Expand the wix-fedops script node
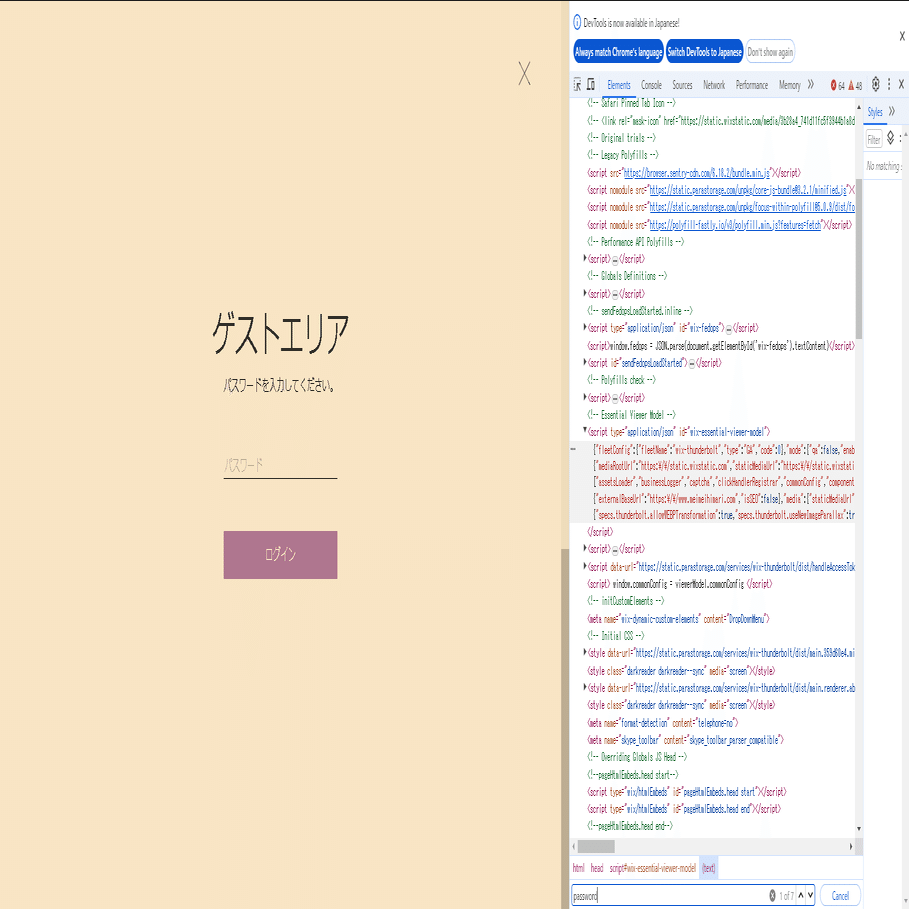This screenshot has width=909, height=909. [585, 327]
